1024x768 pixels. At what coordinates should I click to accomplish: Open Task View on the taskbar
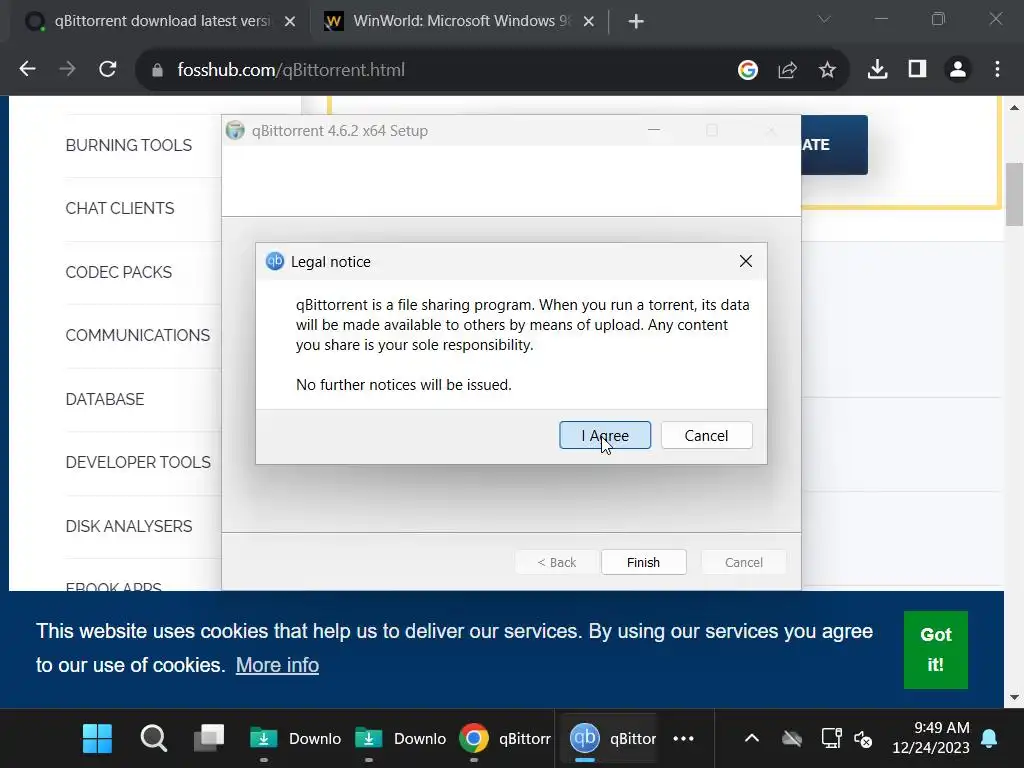click(209, 739)
